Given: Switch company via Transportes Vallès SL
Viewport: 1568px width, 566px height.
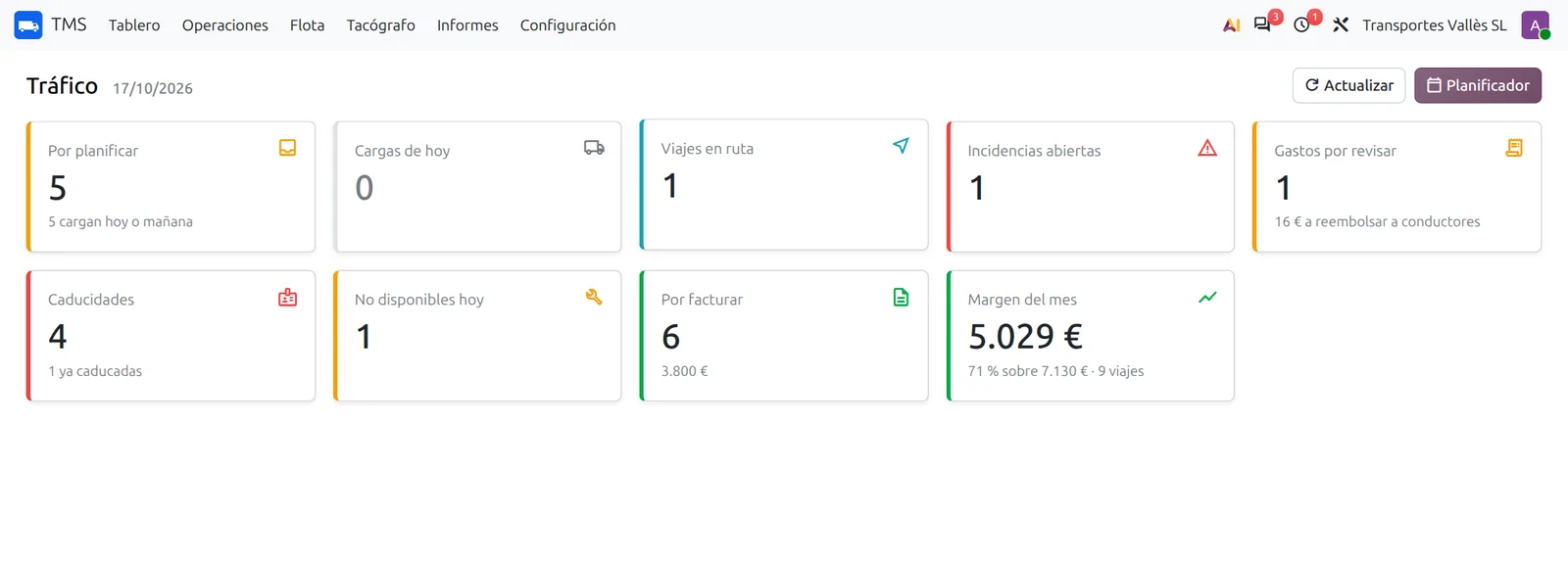Looking at the screenshot, I should click(x=1435, y=25).
